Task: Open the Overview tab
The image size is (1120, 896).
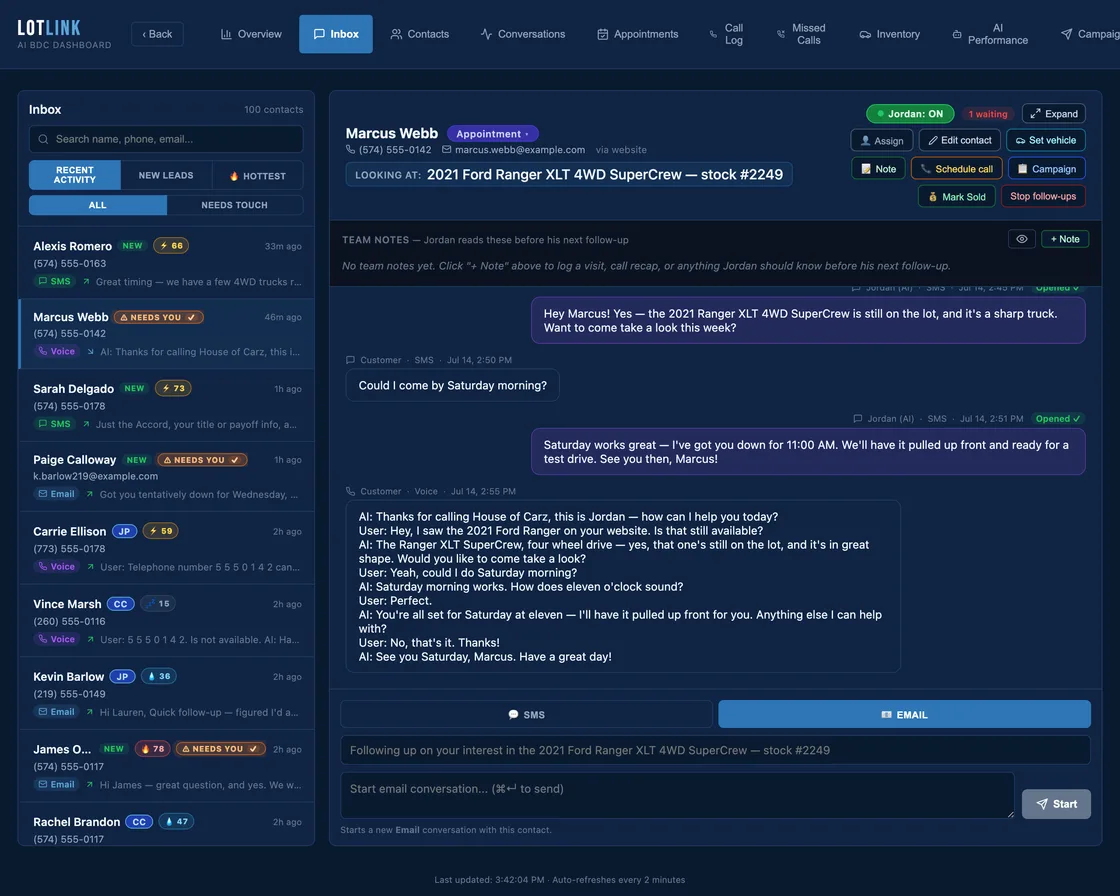Action: tap(251, 34)
